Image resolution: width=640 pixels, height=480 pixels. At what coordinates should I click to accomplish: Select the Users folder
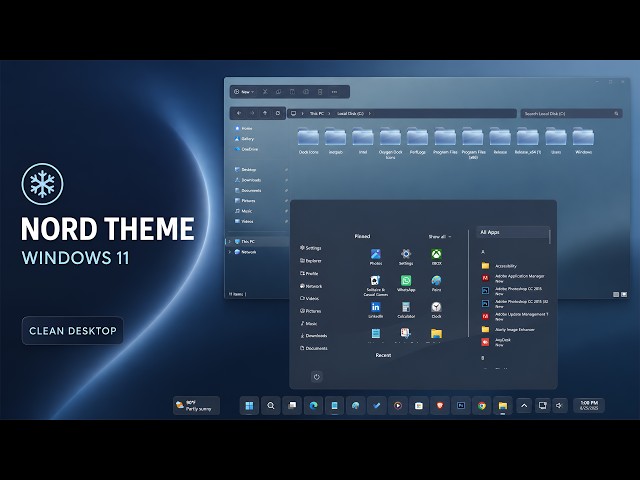point(556,141)
